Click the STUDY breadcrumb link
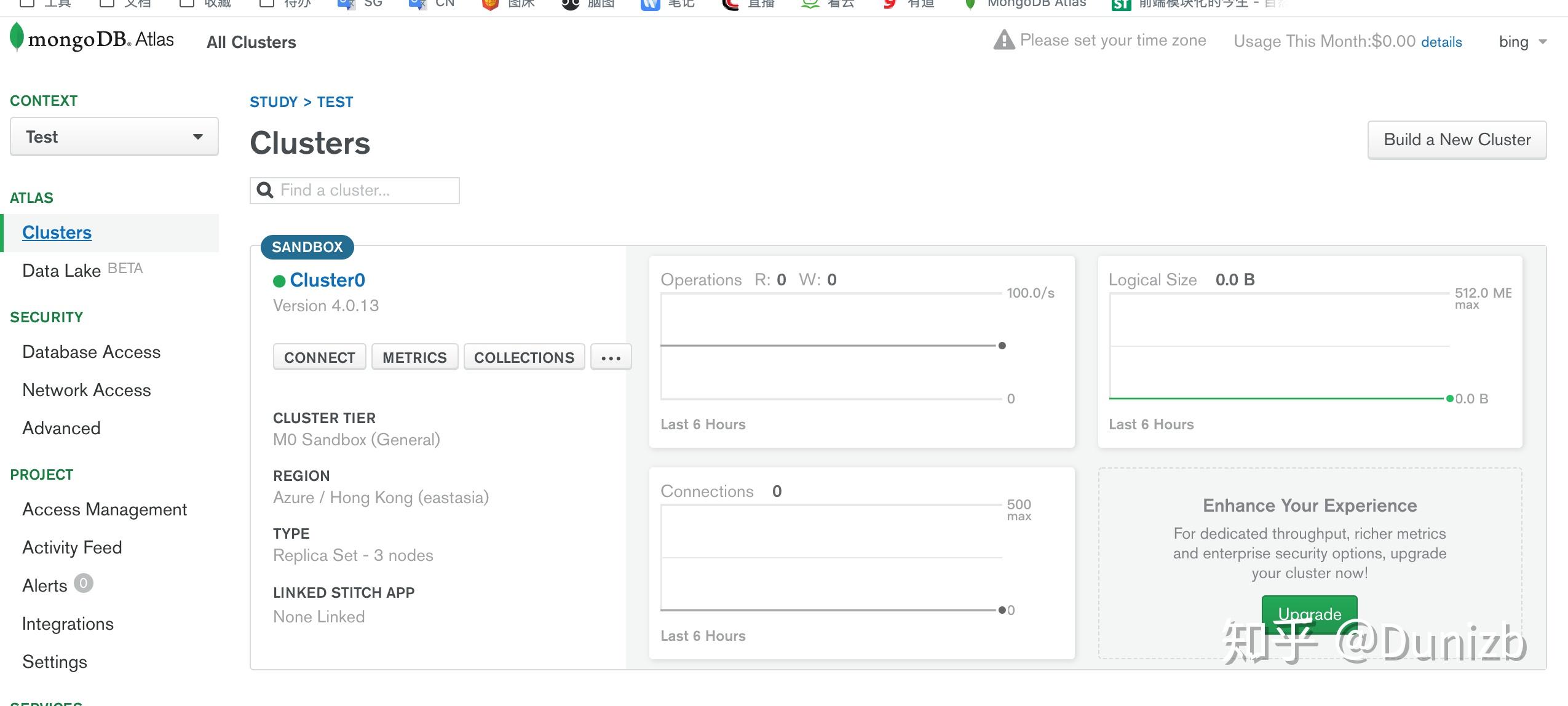This screenshot has height=706, width=1568. (273, 102)
